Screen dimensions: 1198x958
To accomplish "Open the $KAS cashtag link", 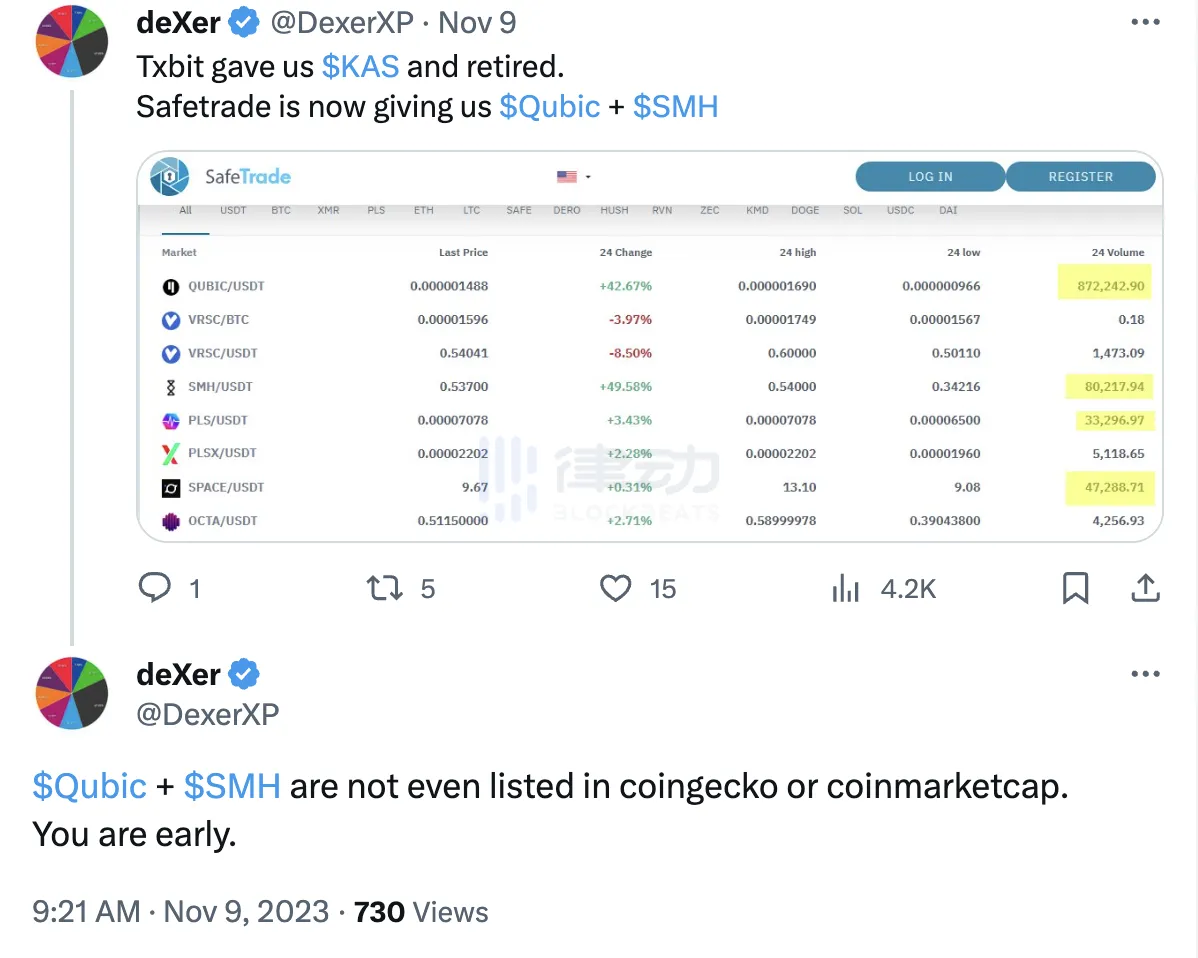I will tap(360, 66).
